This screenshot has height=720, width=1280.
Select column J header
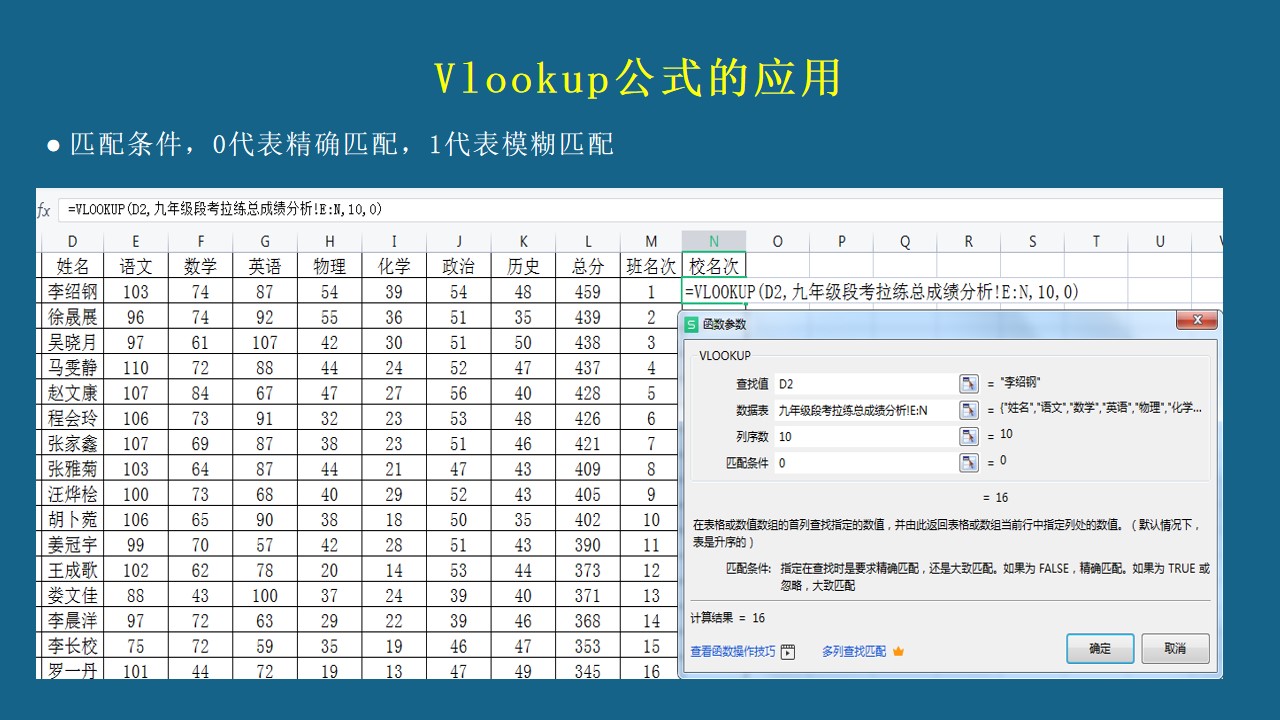(459, 241)
